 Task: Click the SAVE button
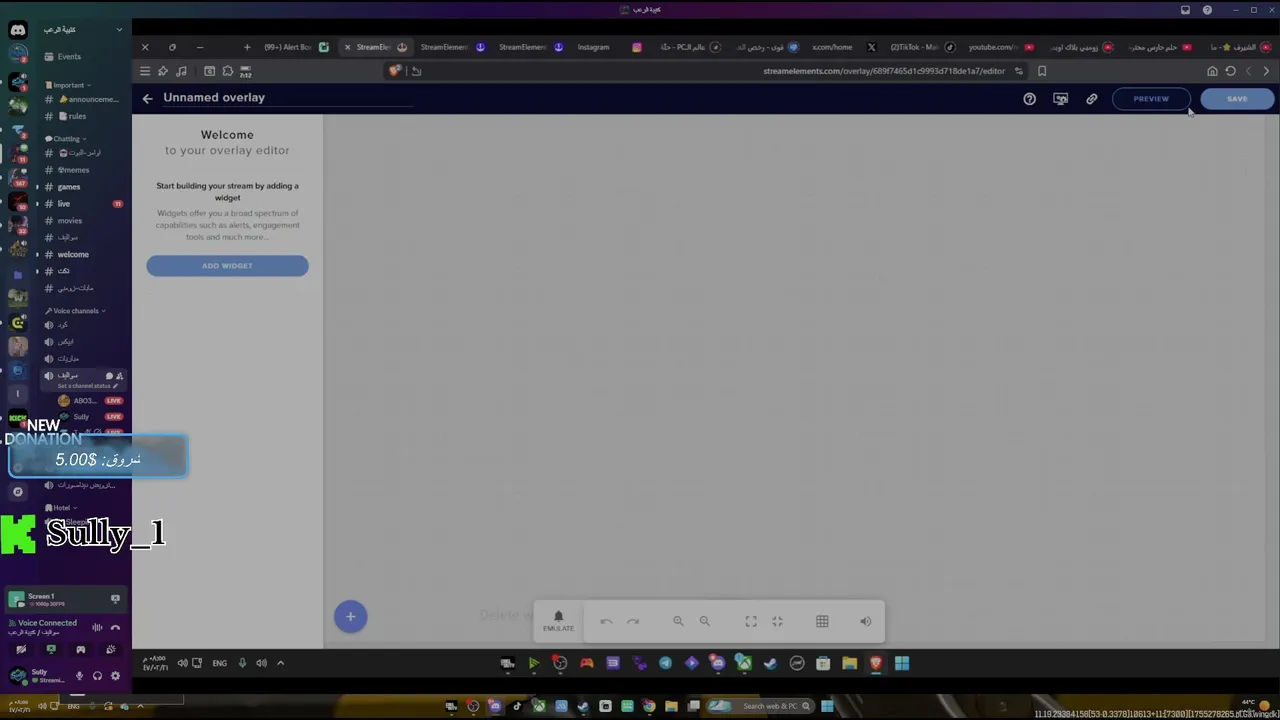pos(1237,99)
